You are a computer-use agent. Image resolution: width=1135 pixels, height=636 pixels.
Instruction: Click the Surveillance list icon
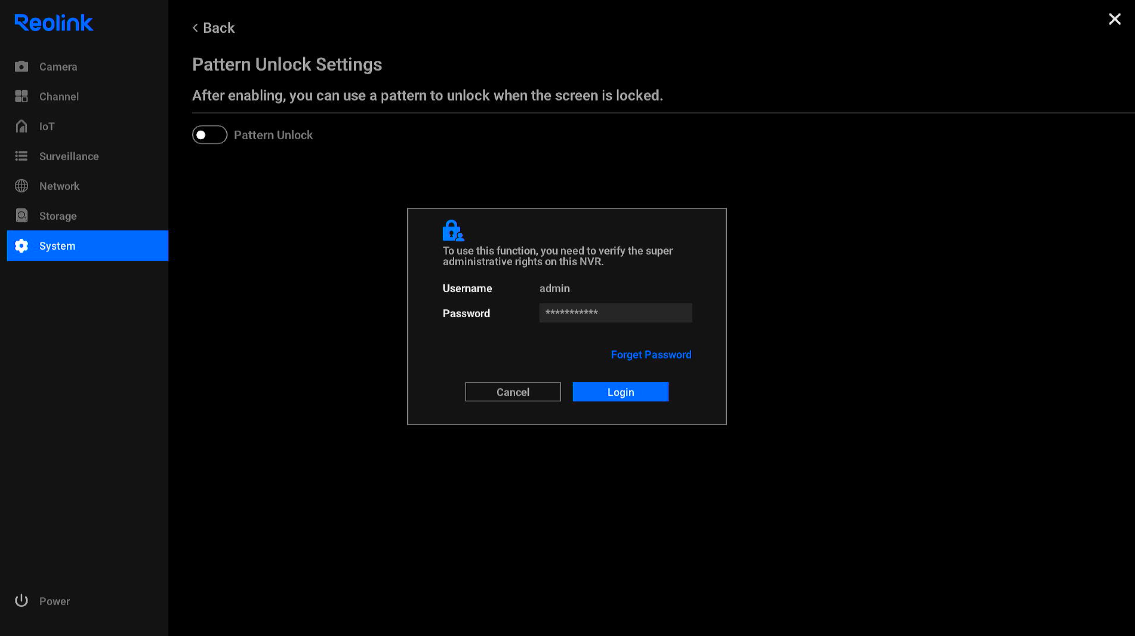(22, 156)
